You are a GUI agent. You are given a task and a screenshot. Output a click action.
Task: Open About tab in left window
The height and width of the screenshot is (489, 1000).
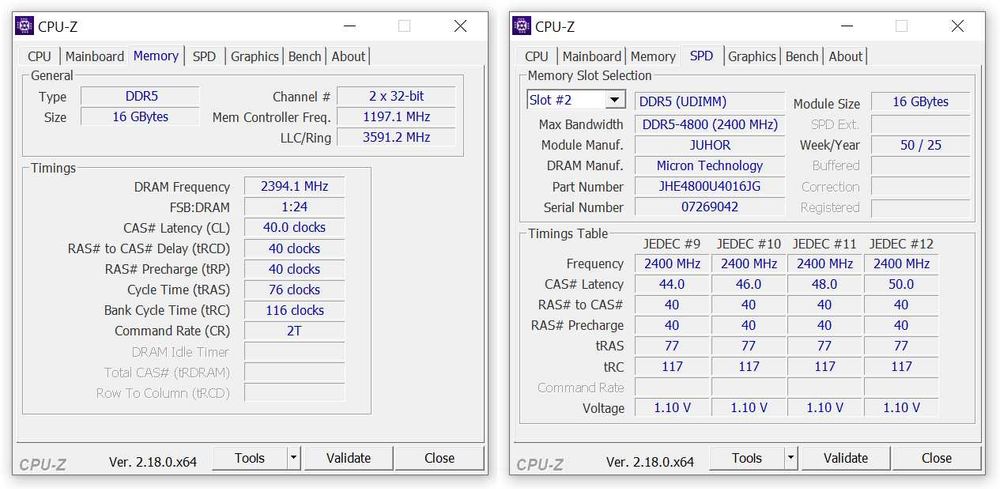348,57
